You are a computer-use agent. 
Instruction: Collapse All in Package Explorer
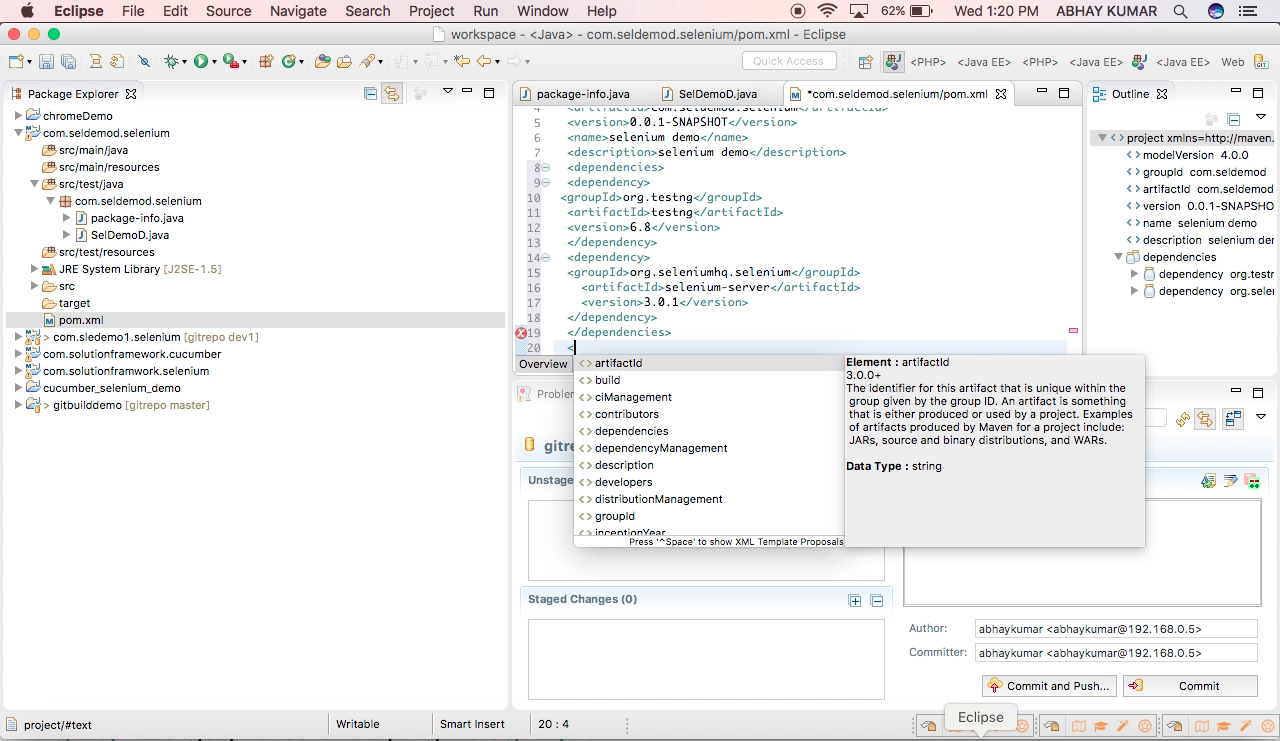pos(371,93)
